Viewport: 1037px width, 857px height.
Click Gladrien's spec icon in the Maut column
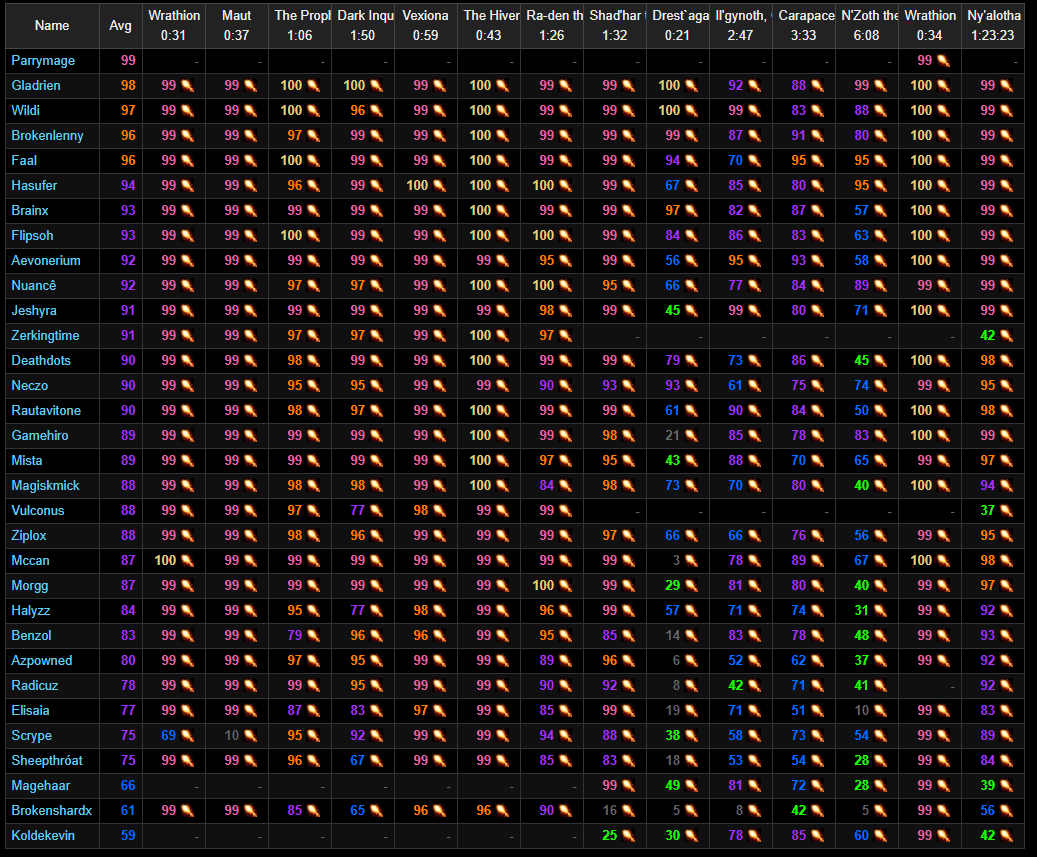(251, 86)
